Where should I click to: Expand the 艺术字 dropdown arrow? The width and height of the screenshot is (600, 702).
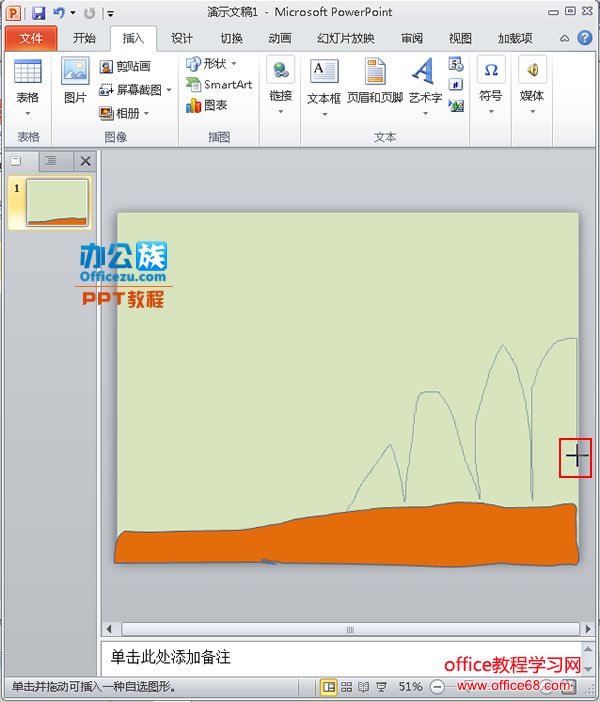pos(425,114)
